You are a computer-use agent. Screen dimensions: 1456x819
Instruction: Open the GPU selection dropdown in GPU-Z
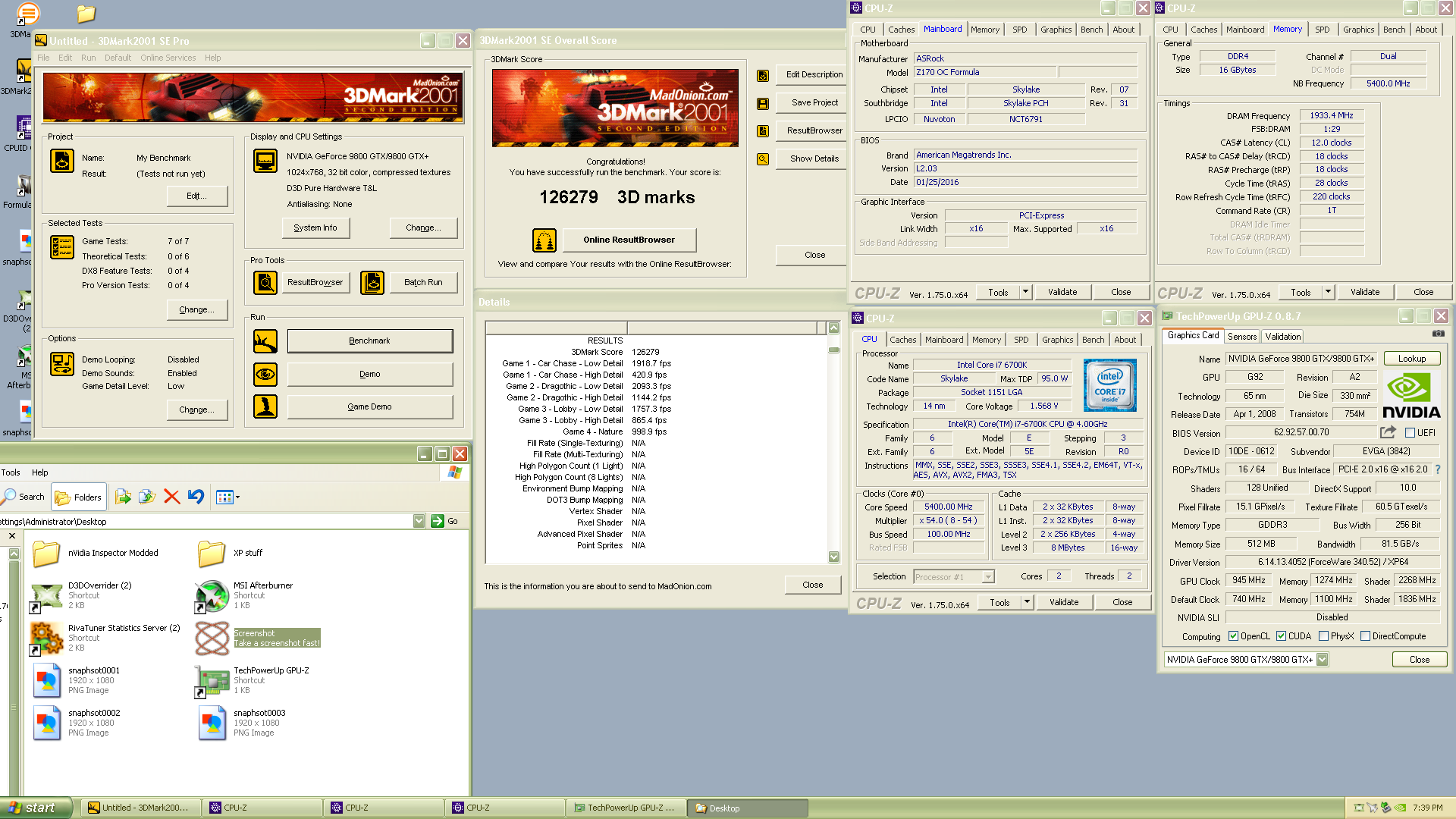(x=1322, y=660)
